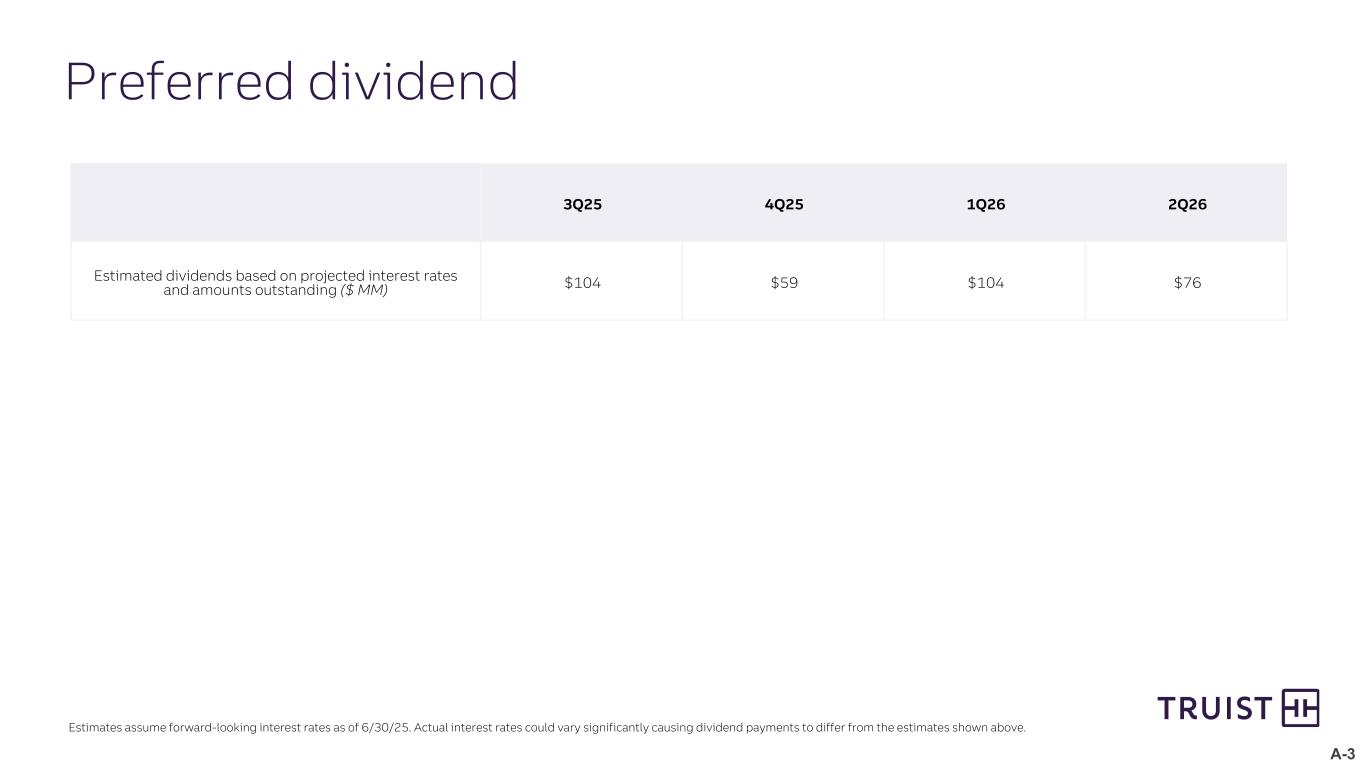Select the 2Q26 column header
This screenshot has height=768, width=1365.
(x=1187, y=205)
